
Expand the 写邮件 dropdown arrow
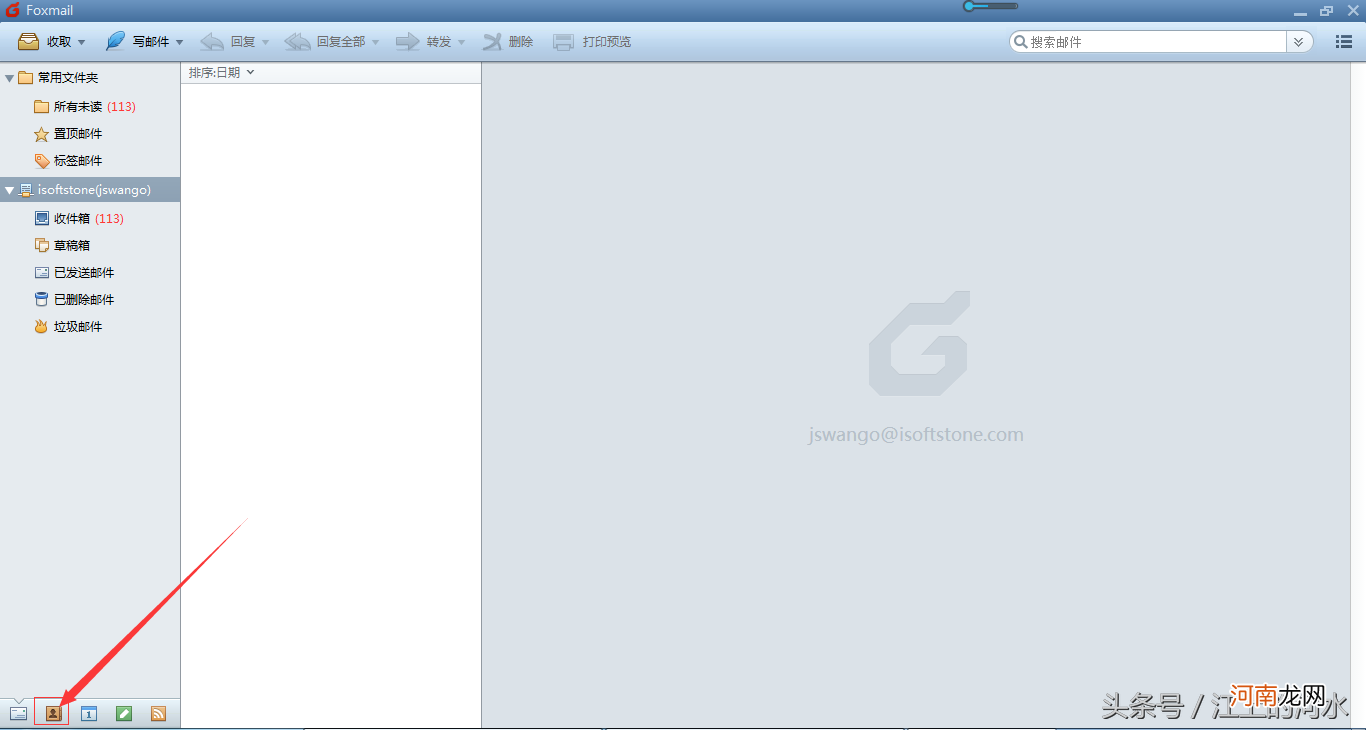[180, 43]
